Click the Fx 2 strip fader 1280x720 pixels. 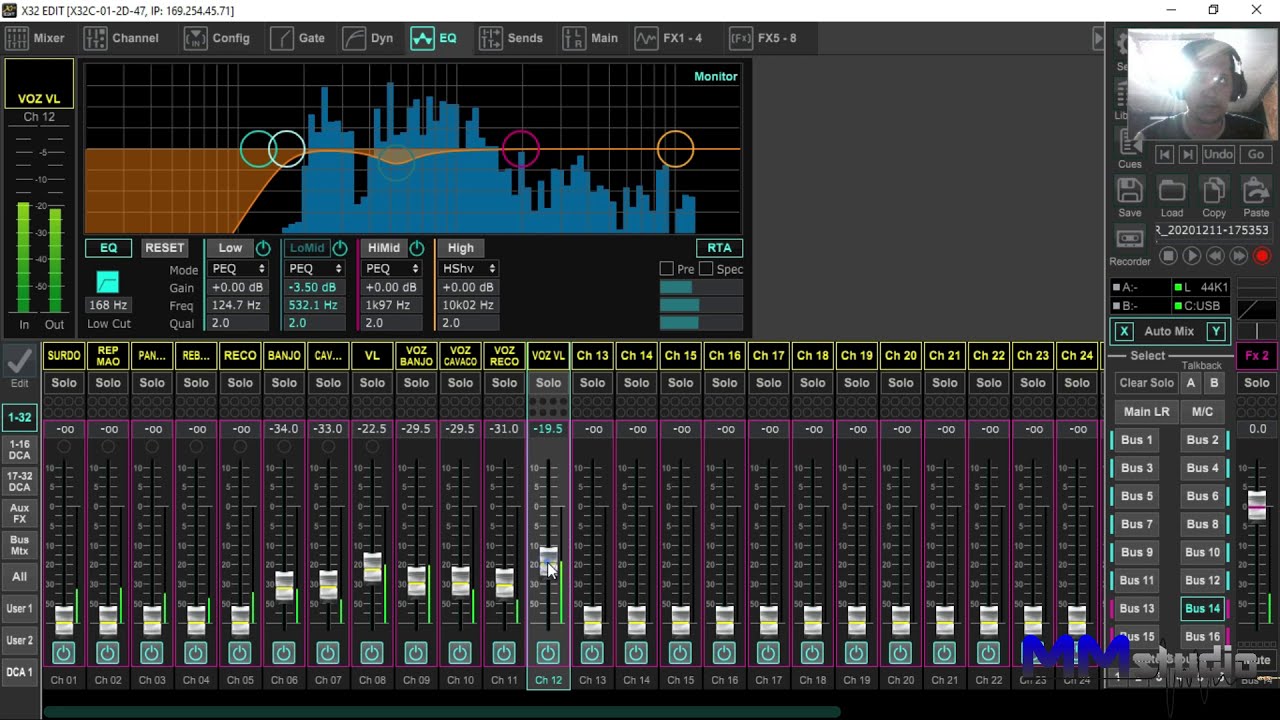(1256, 505)
